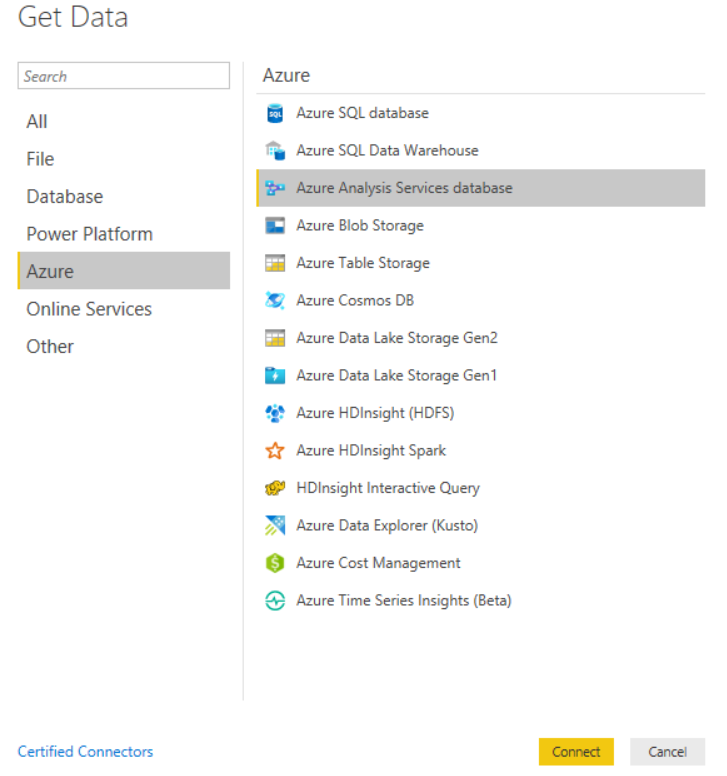Select 'Azure Data Lake Storage Gen1' text
The width and height of the screenshot is (727, 776).
[x=396, y=376]
